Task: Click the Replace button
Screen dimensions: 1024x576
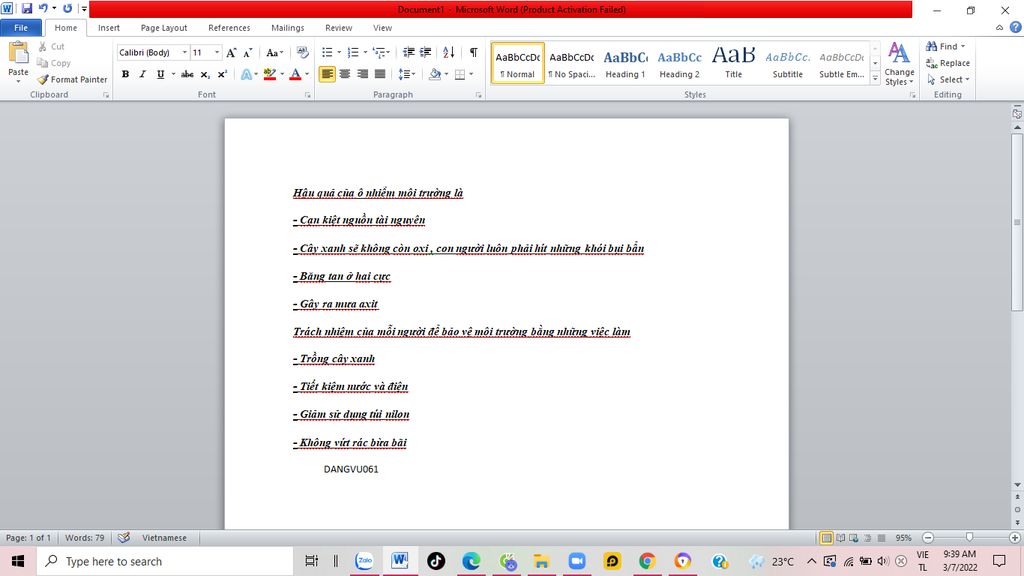Action: pyautogui.click(x=948, y=63)
